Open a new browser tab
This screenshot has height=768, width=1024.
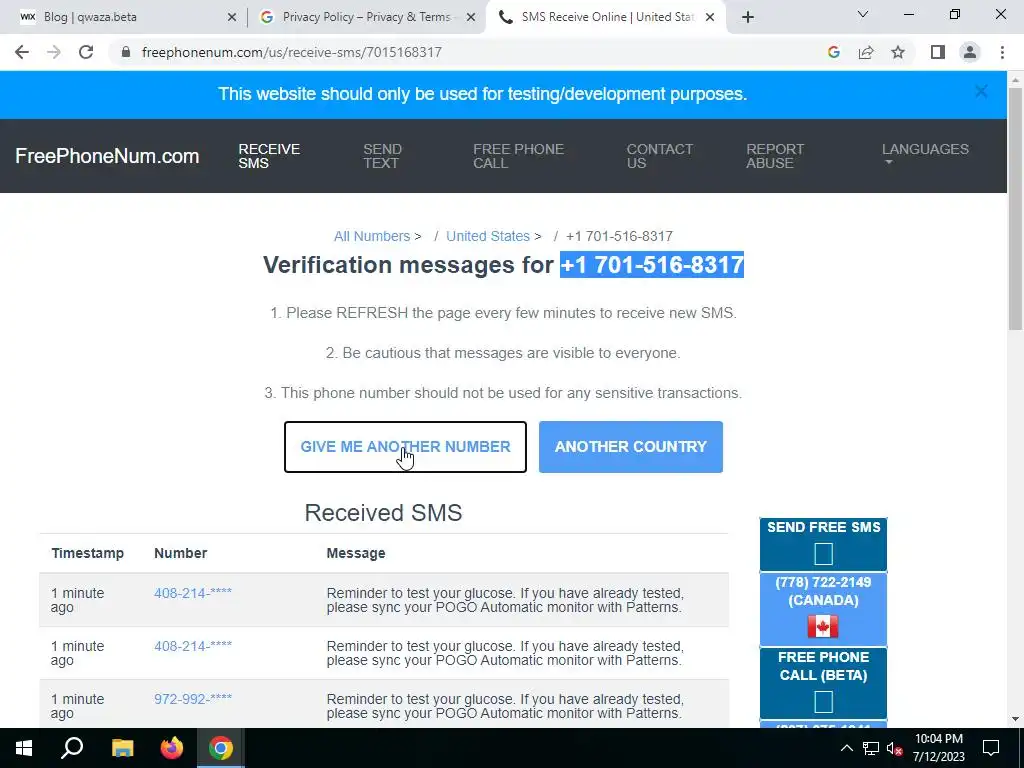click(x=748, y=17)
